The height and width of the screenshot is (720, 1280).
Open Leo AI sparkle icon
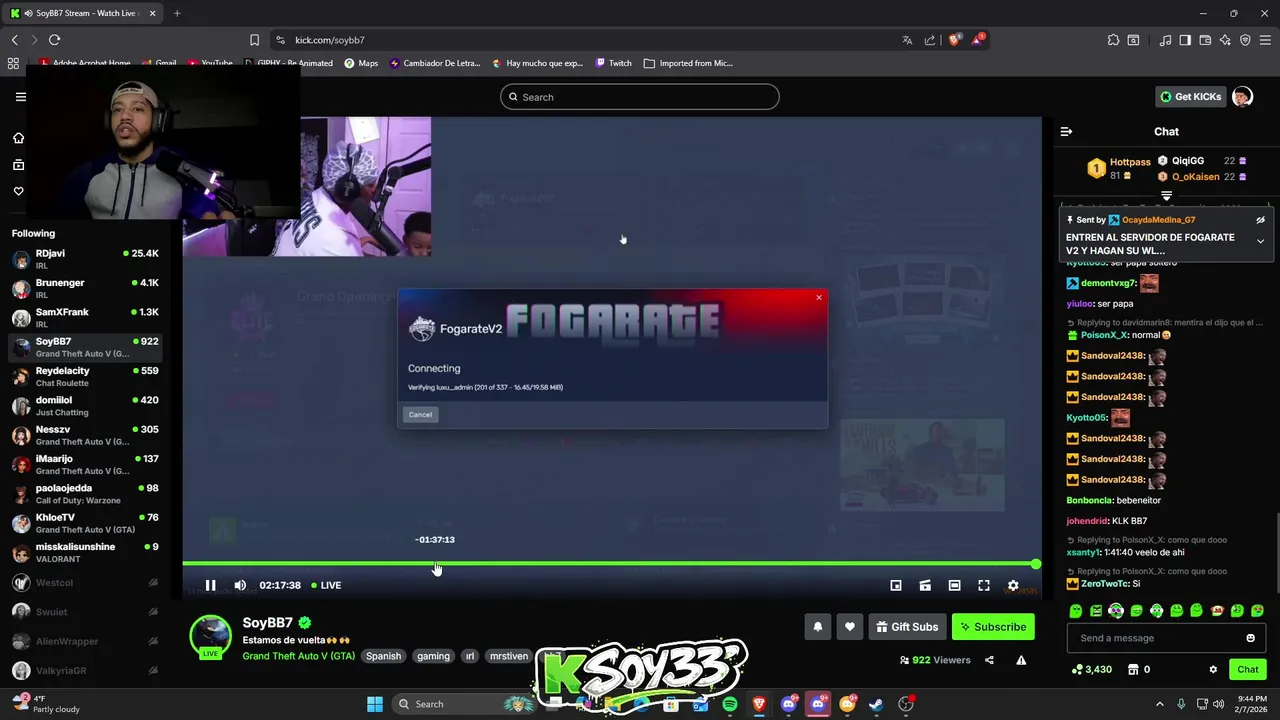(1225, 40)
